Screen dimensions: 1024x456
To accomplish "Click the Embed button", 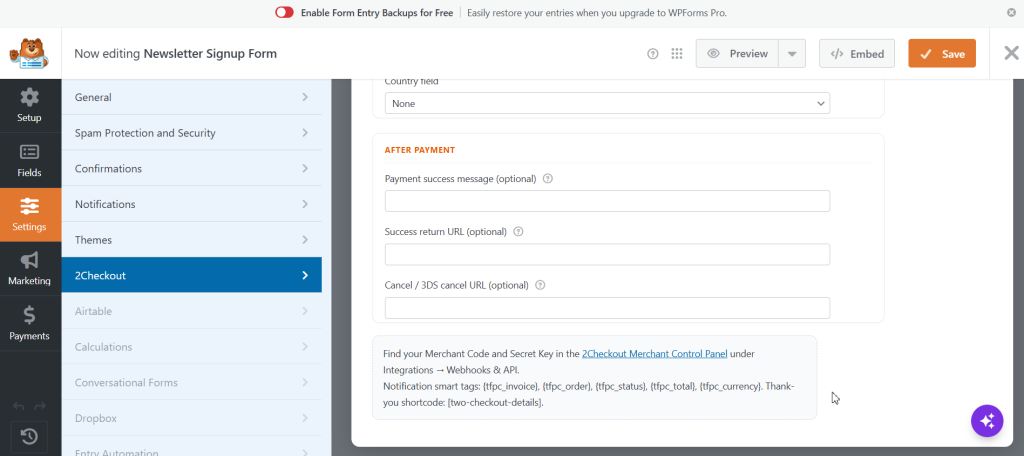I will (857, 54).
